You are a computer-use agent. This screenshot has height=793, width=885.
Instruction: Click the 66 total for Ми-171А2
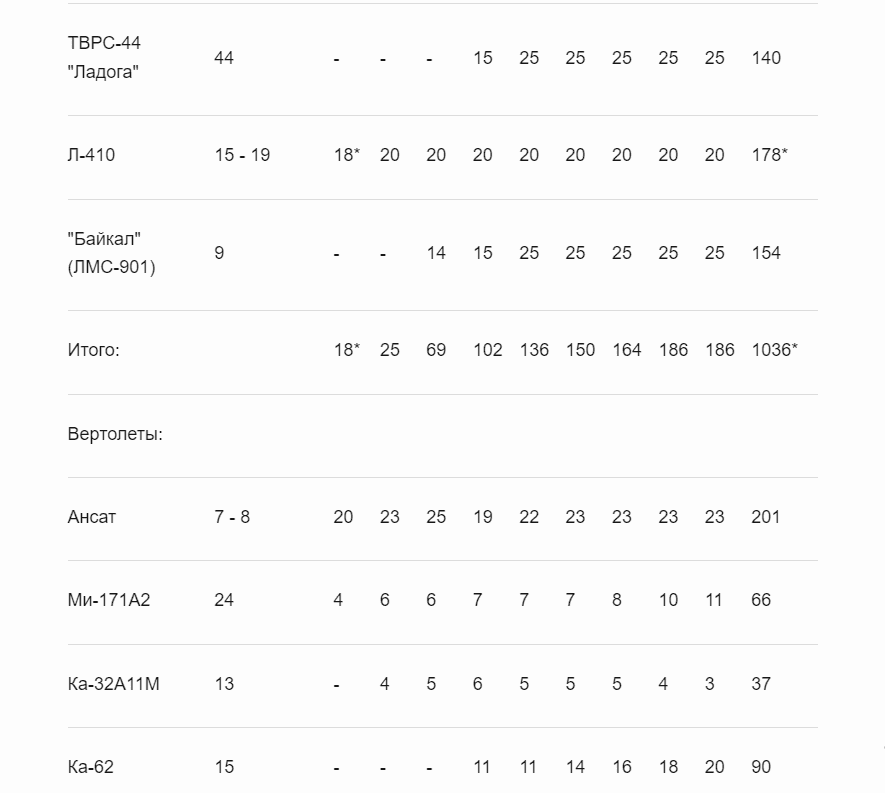pos(761,600)
